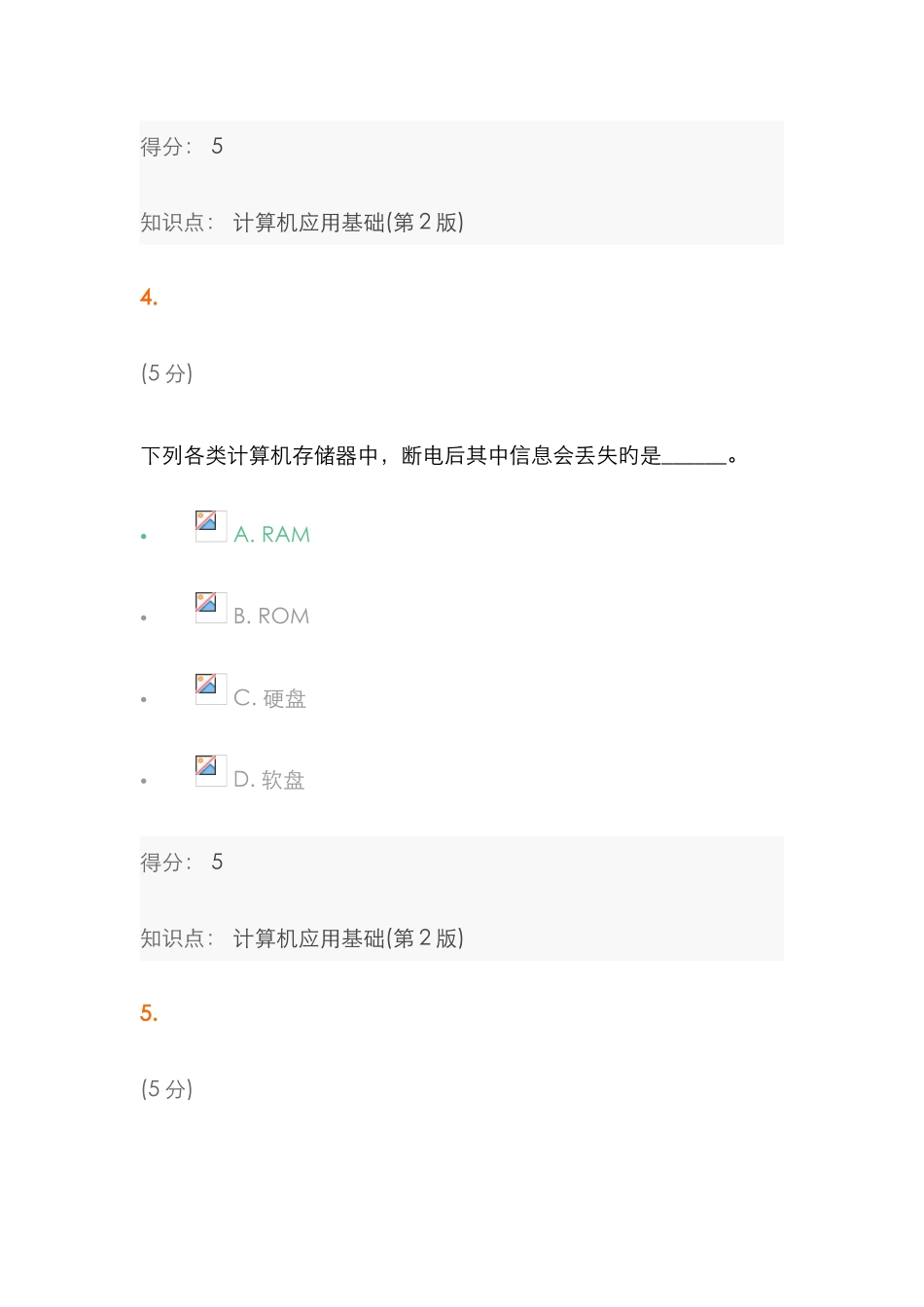The width and height of the screenshot is (924, 1307).
Task: Select the image icon next to C. 硬盘
Action: point(211,689)
